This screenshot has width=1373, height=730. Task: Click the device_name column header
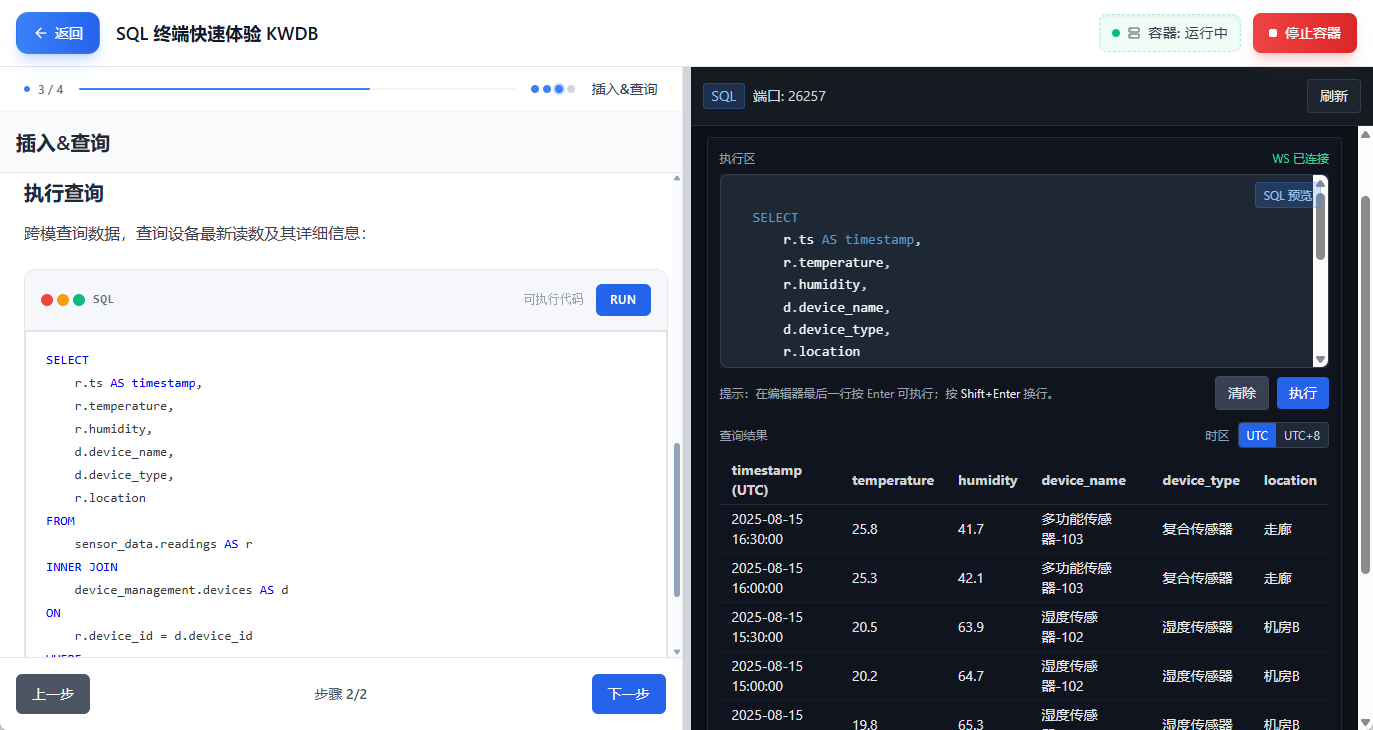pos(1084,480)
